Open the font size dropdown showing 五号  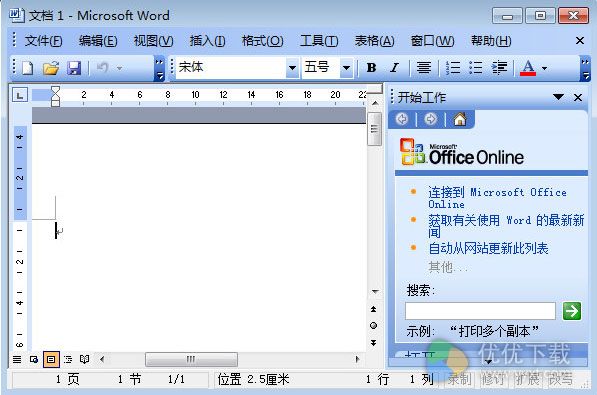[x=346, y=68]
